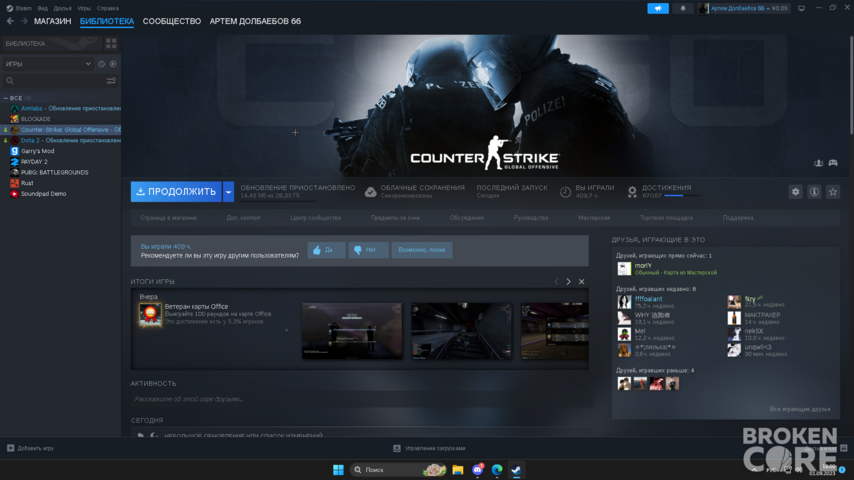Open Страница в магазине link
Image resolution: width=854 pixels, height=480 pixels.
click(x=168, y=218)
